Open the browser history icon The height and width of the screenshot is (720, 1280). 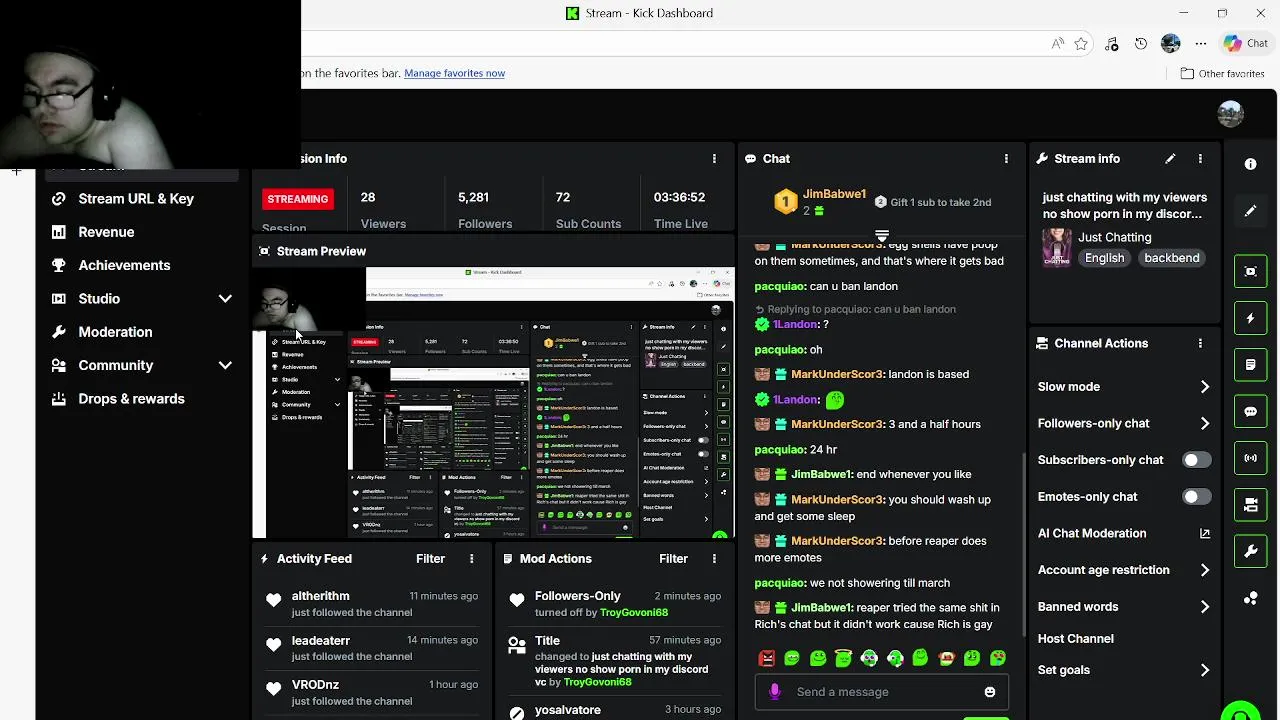click(1141, 44)
